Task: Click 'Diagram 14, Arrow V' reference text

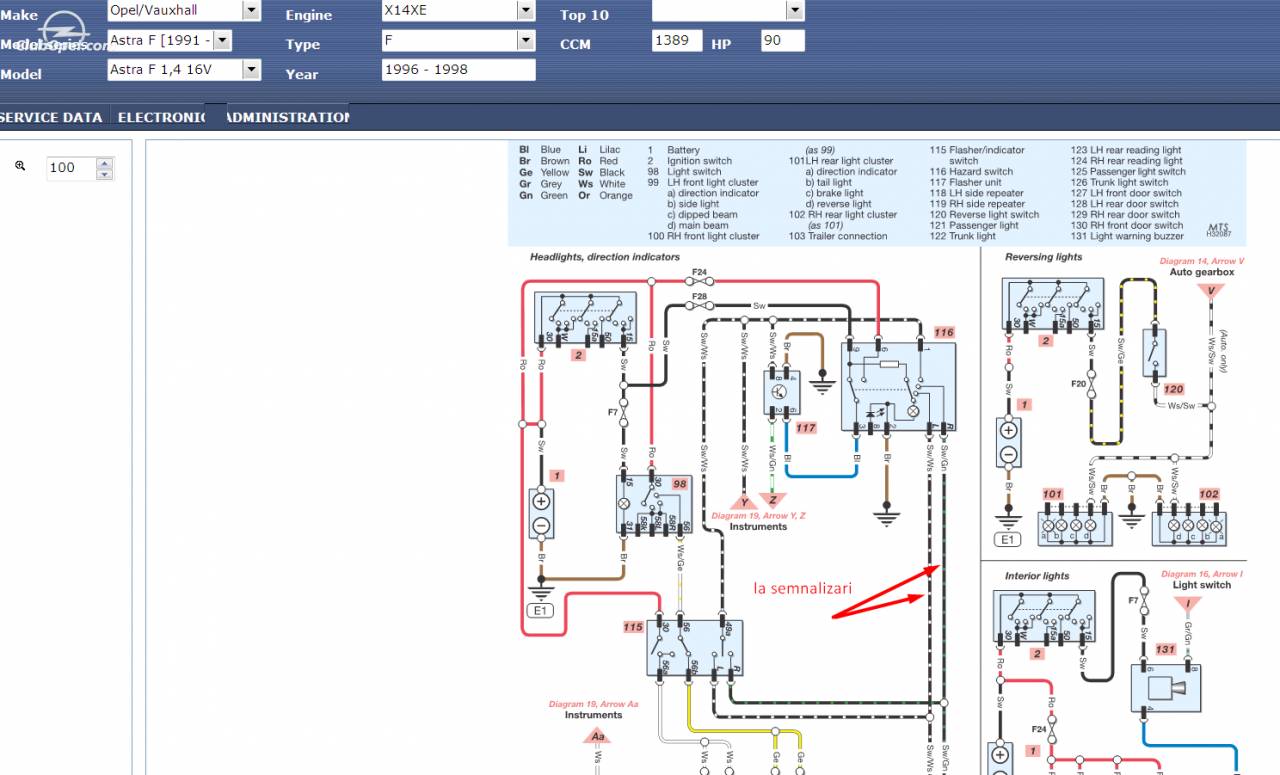Action: pos(1202,261)
